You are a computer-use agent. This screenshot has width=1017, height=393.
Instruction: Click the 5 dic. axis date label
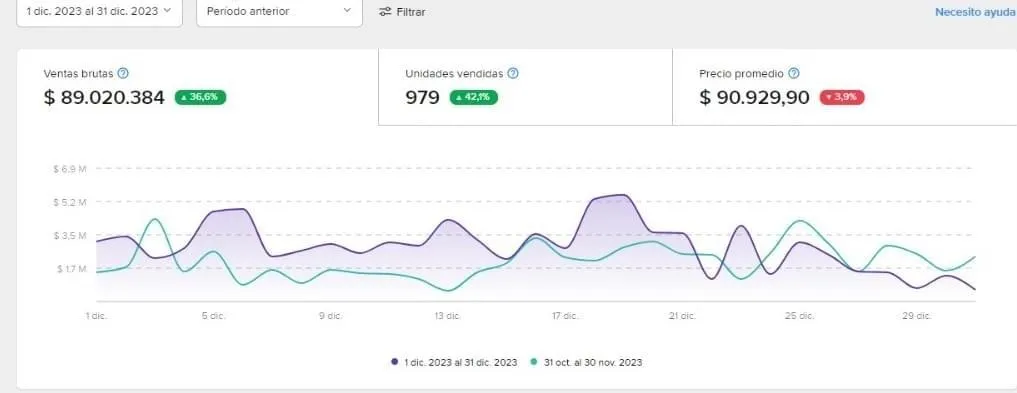tap(213, 316)
